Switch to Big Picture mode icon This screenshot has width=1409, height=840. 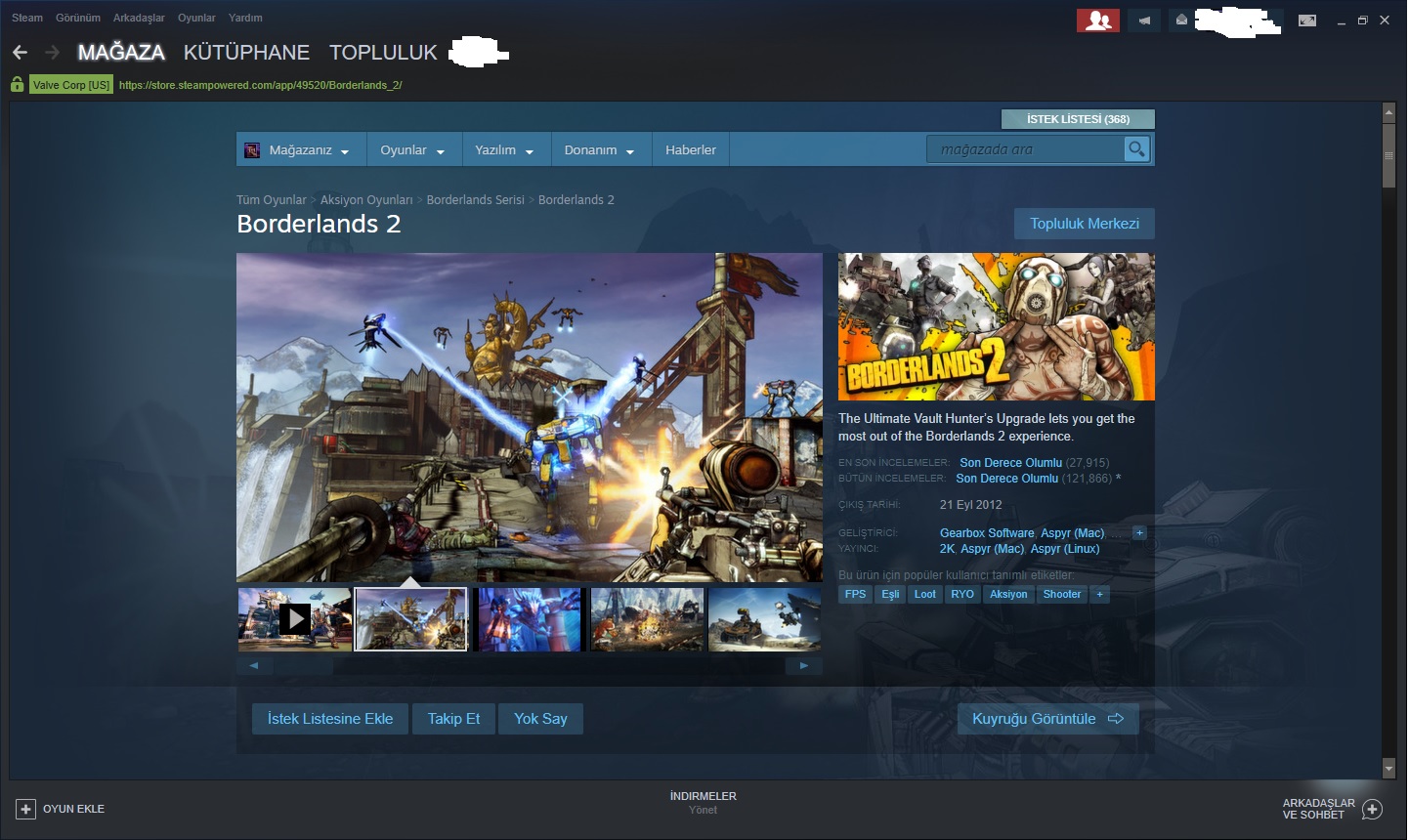point(1307,20)
